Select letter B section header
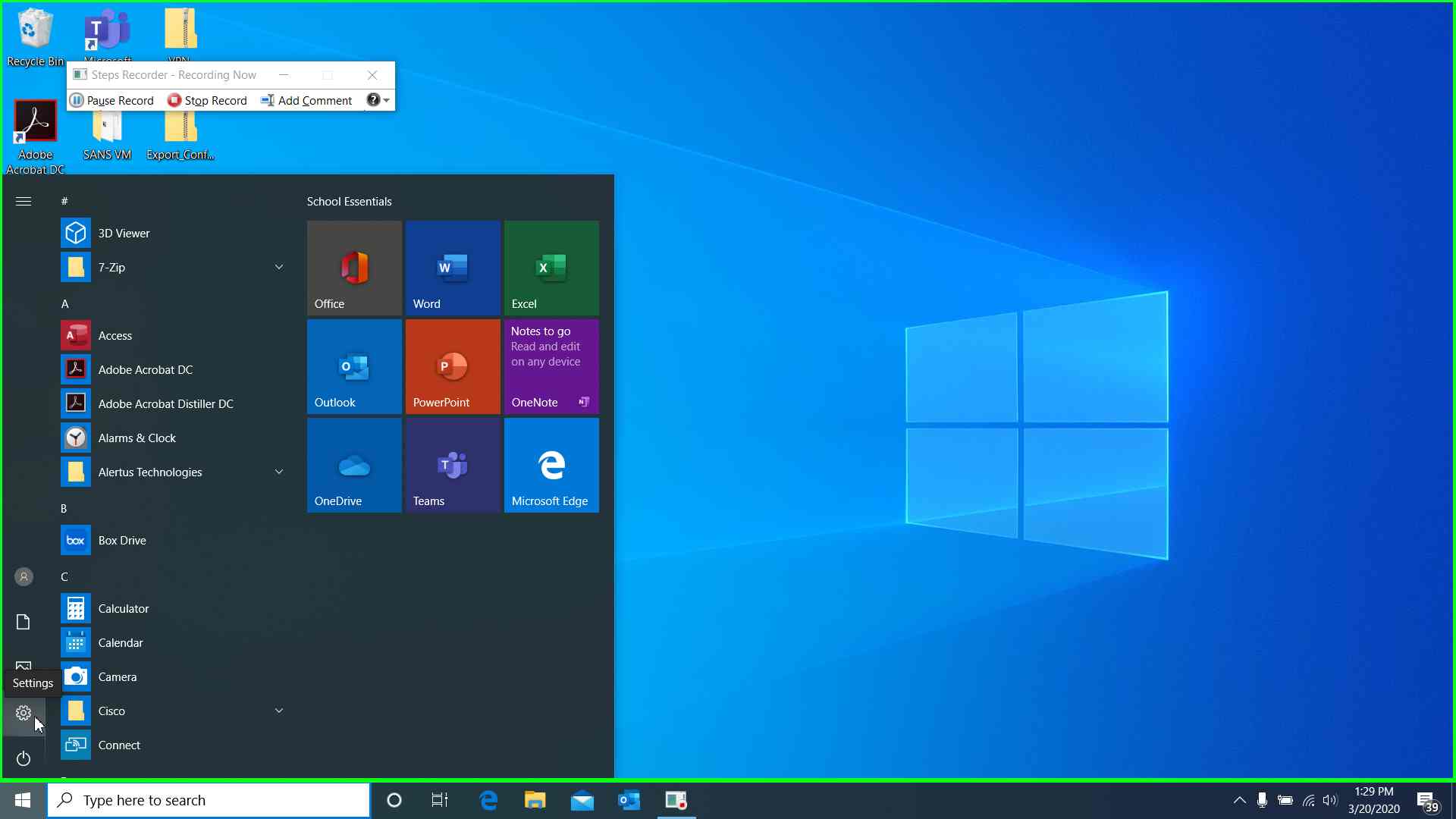Viewport: 1456px width, 819px height. coord(64,508)
